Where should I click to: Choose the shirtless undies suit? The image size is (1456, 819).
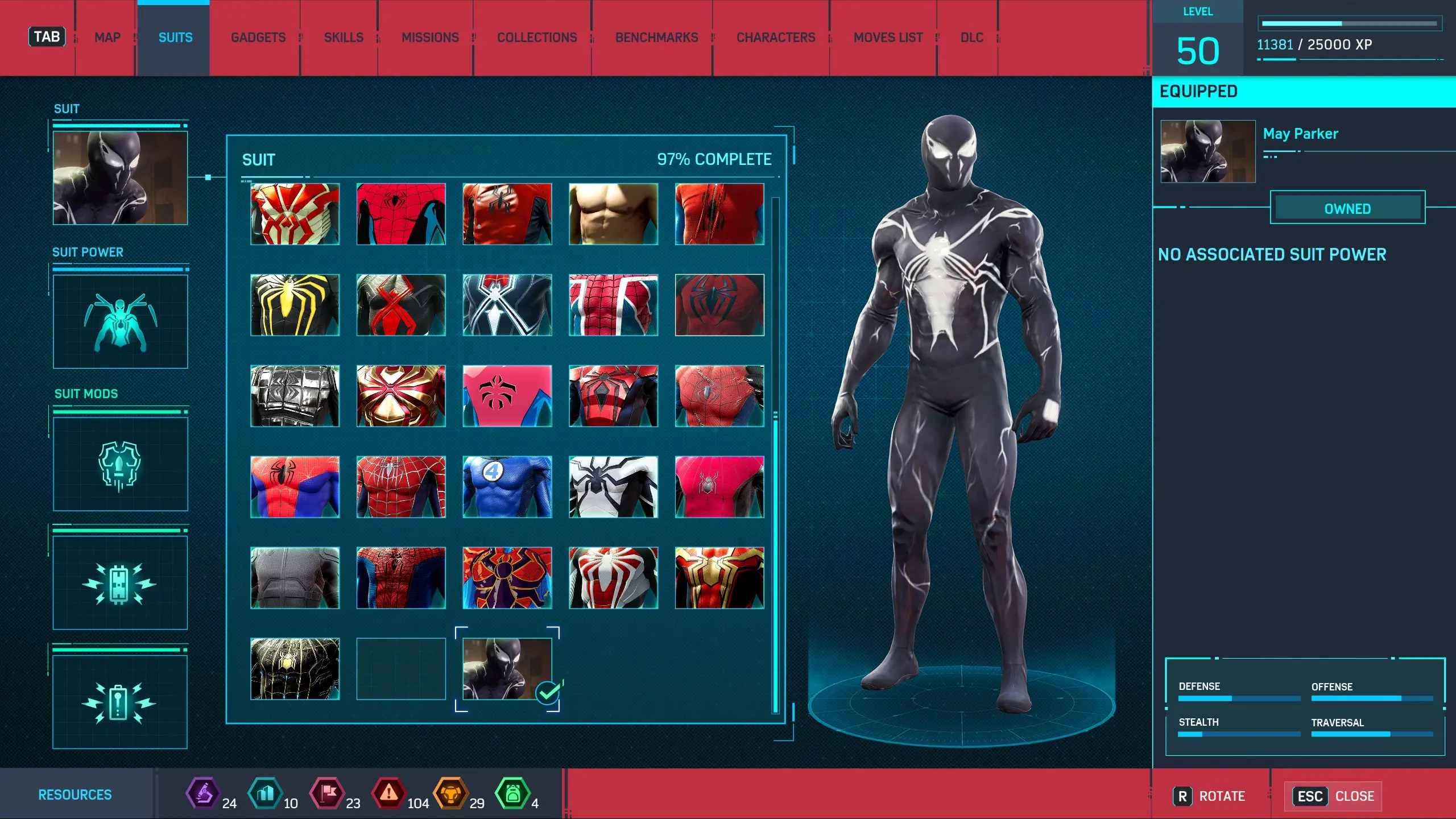[x=613, y=214]
